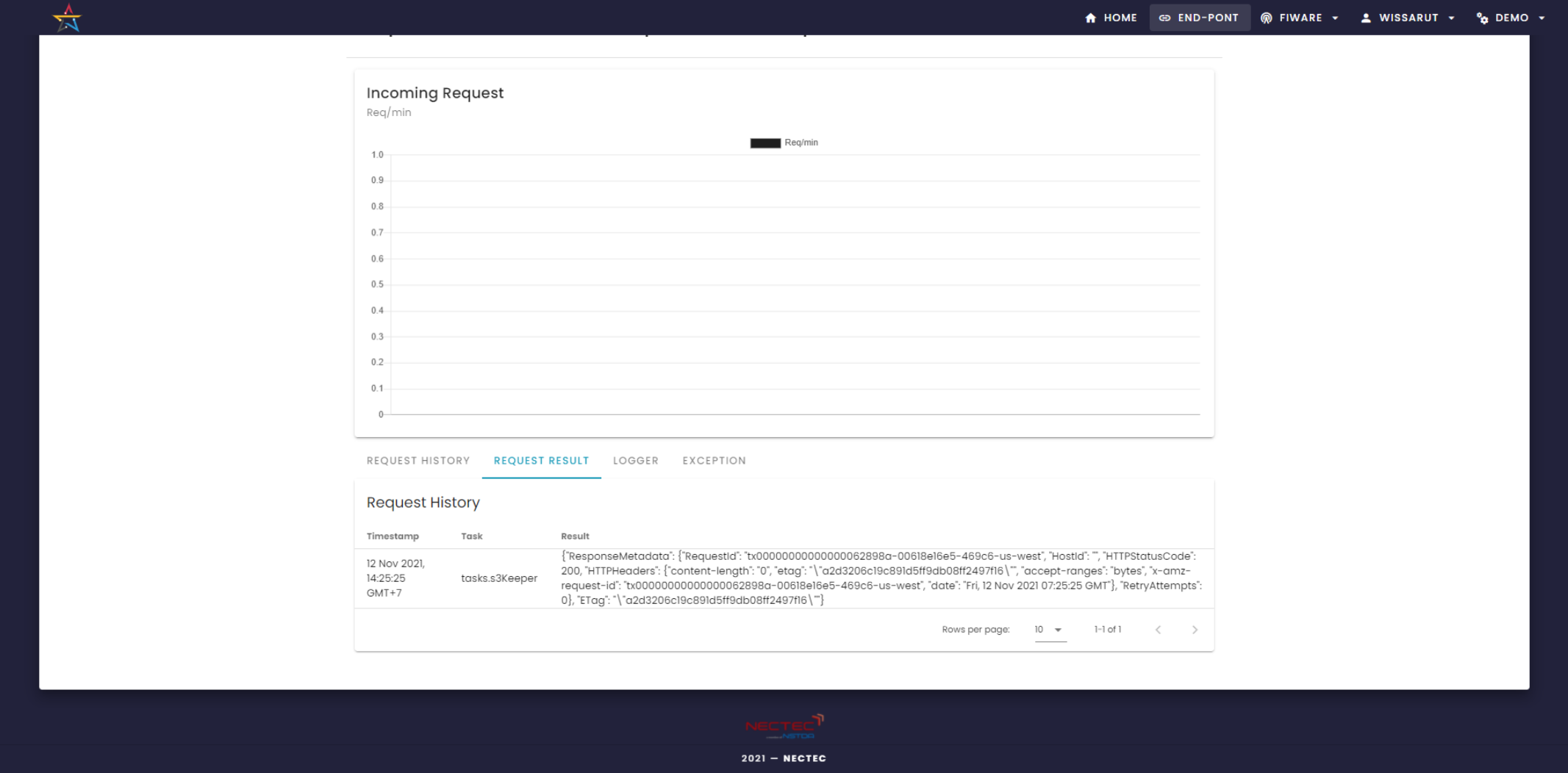Click the Incoming Request card title

click(x=435, y=93)
